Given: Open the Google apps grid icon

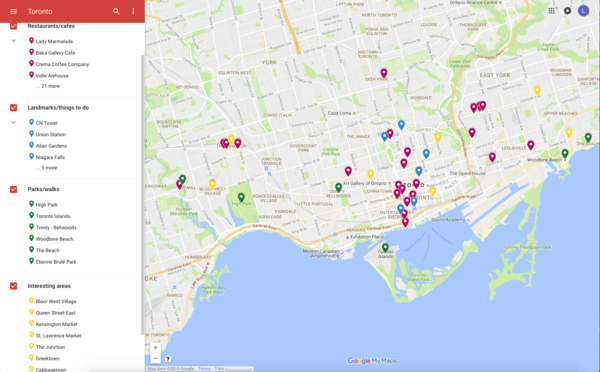Looking at the screenshot, I should click(551, 11).
